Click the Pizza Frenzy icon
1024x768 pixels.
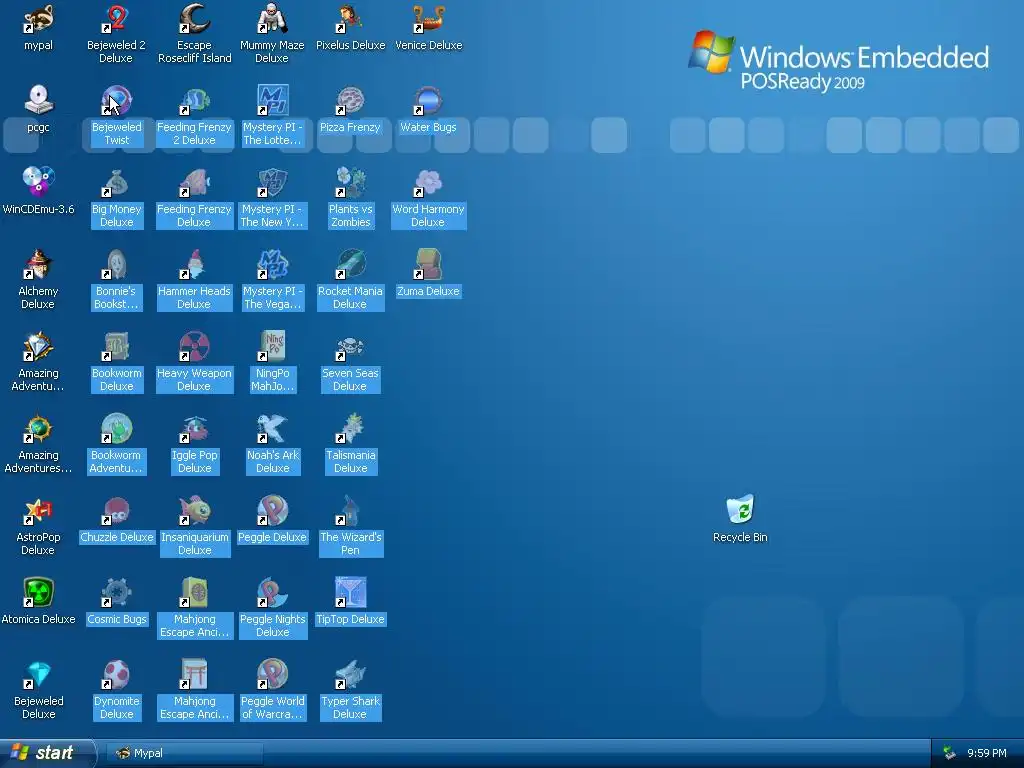coord(350,100)
